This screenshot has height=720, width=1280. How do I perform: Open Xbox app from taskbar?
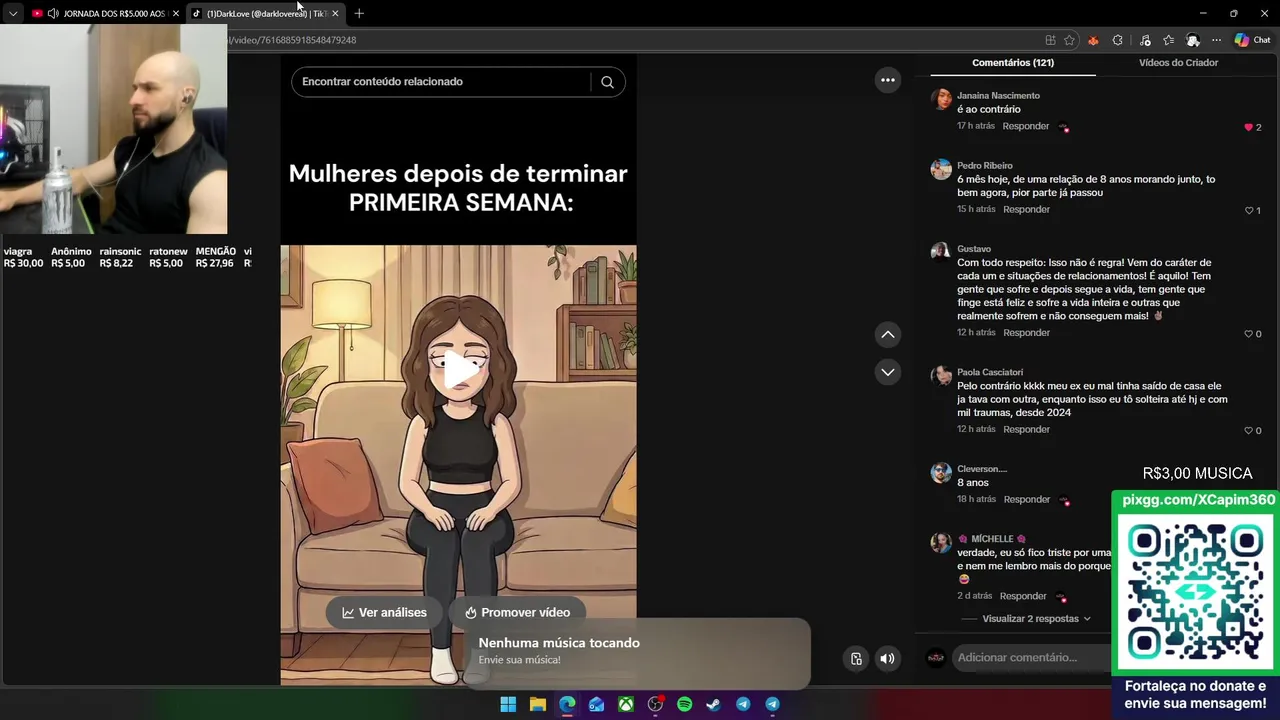coord(625,704)
